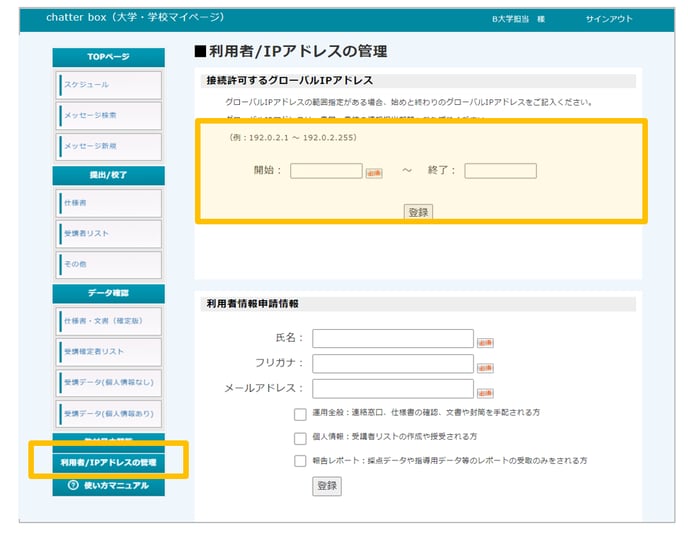688x537 pixels.
Task: Check the 運用全般 checkbox
Action: (x=300, y=414)
